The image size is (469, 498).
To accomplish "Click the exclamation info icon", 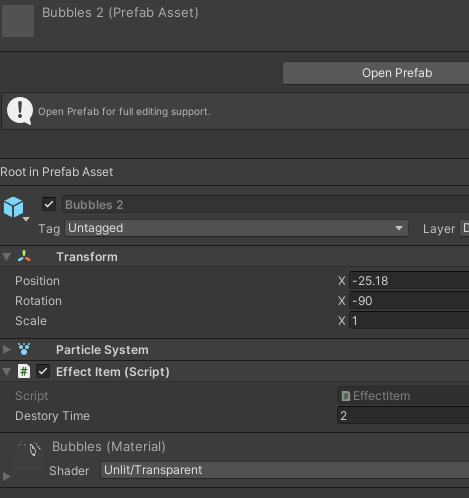I will coord(20,111).
